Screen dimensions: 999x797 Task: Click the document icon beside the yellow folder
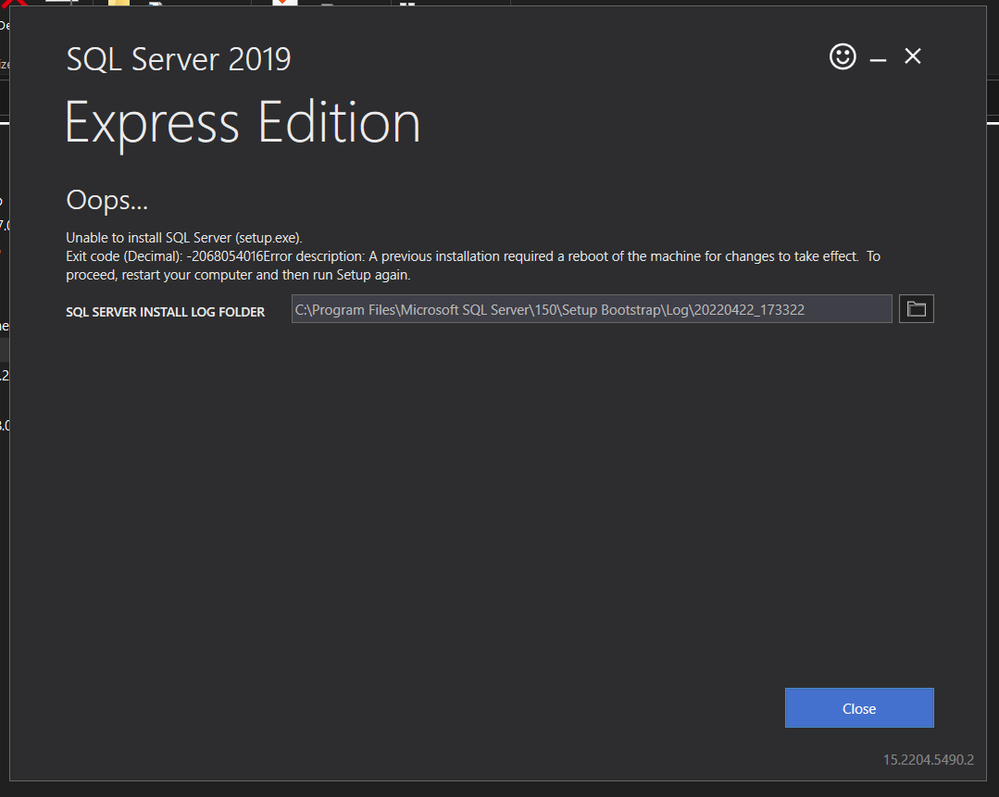tap(157, 4)
